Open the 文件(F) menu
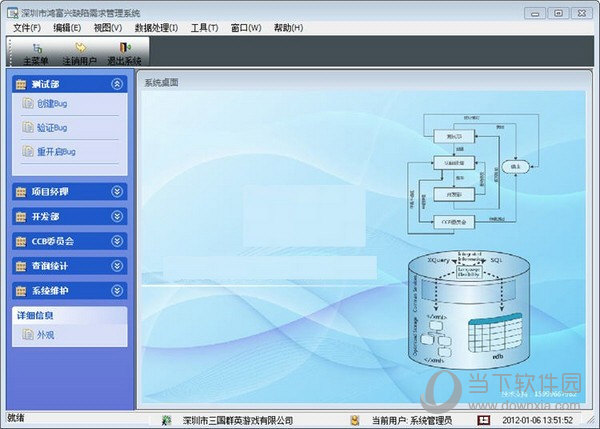Screen dimensions: 600x429 pos(27,27)
